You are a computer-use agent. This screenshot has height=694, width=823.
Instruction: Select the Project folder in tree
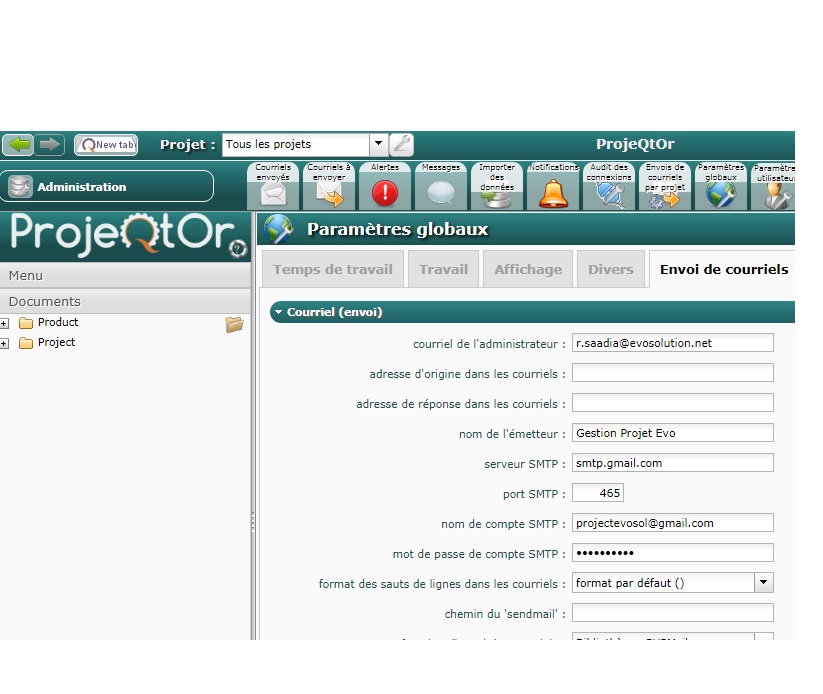point(56,342)
